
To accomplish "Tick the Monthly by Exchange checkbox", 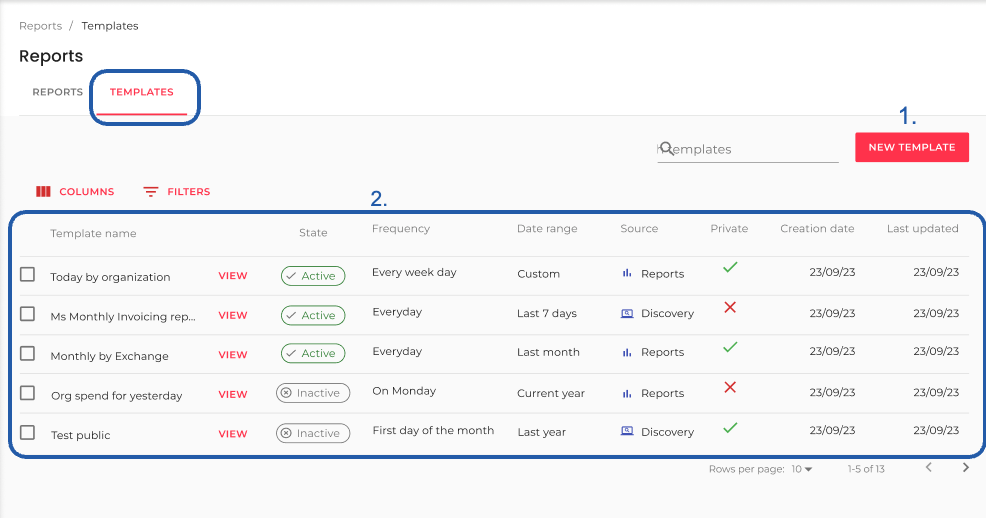I will click(x=28, y=354).
